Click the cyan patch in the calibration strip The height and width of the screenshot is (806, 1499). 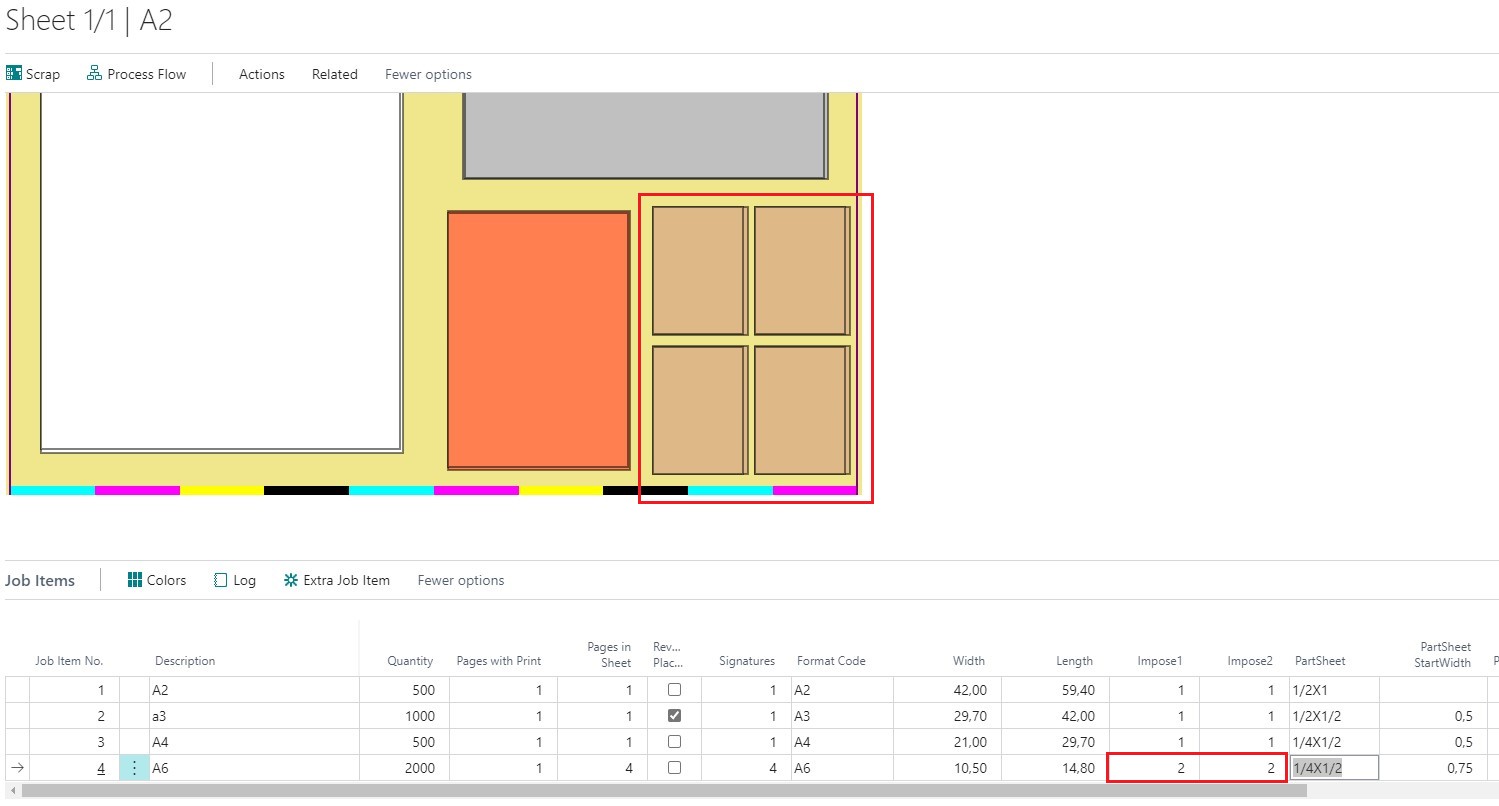(55, 490)
